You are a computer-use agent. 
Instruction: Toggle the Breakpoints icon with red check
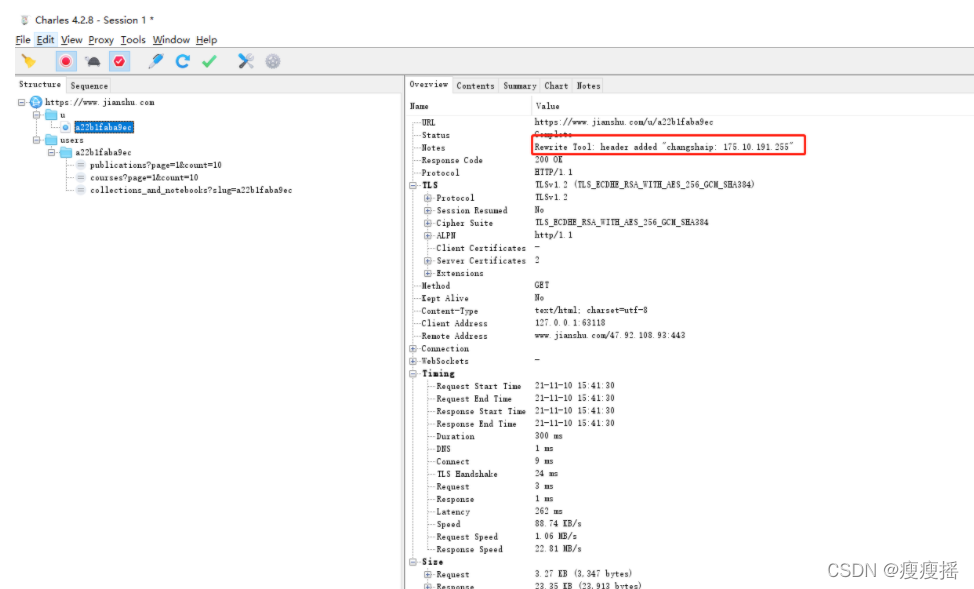click(x=119, y=61)
